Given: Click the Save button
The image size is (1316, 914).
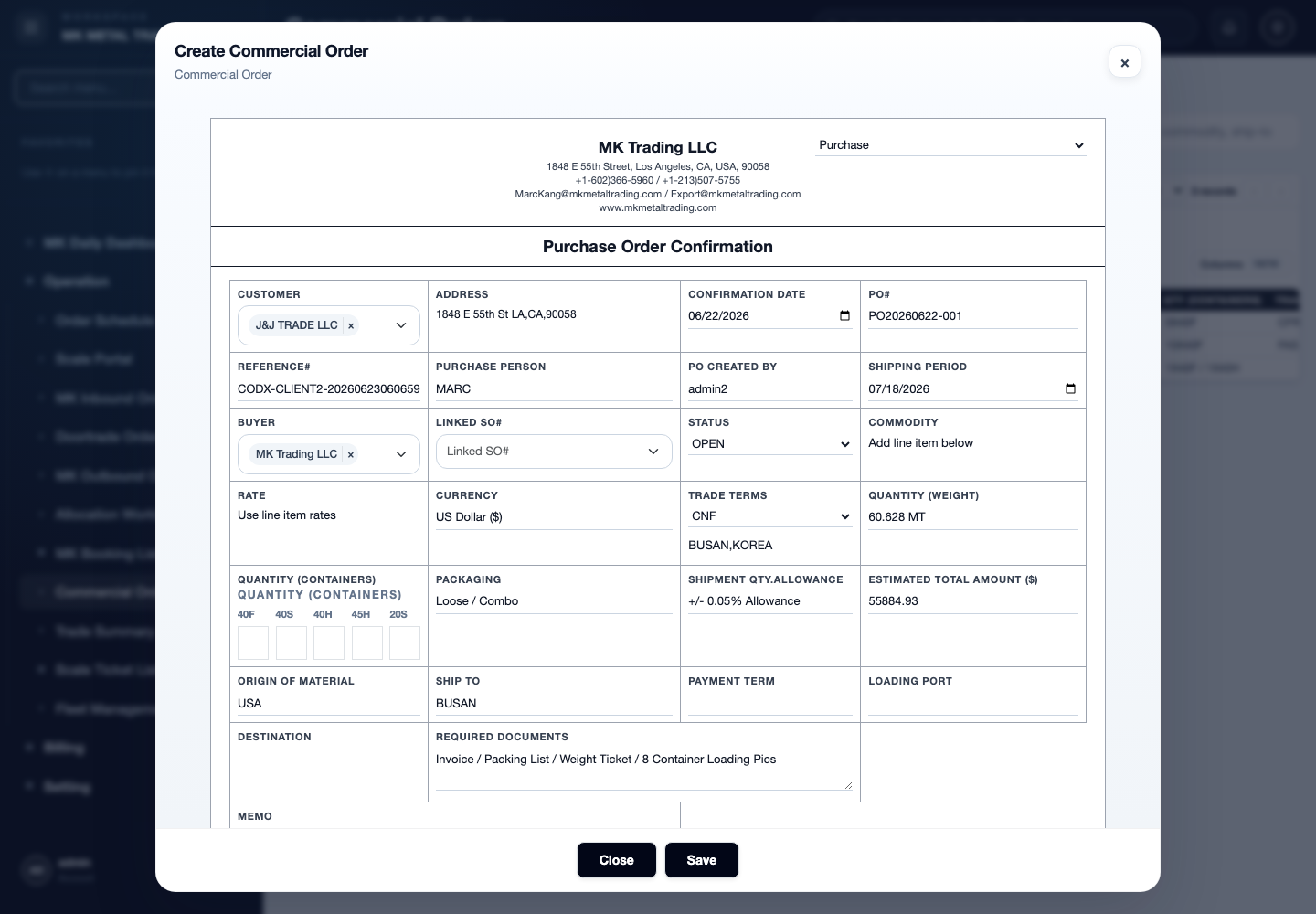Looking at the screenshot, I should click(x=702, y=860).
